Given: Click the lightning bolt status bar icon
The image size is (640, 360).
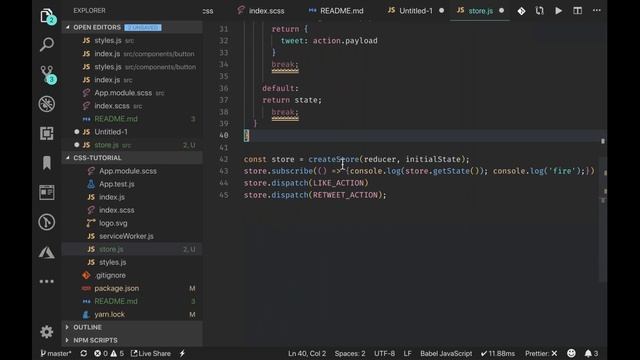Looking at the screenshot, I should [x=182, y=353].
